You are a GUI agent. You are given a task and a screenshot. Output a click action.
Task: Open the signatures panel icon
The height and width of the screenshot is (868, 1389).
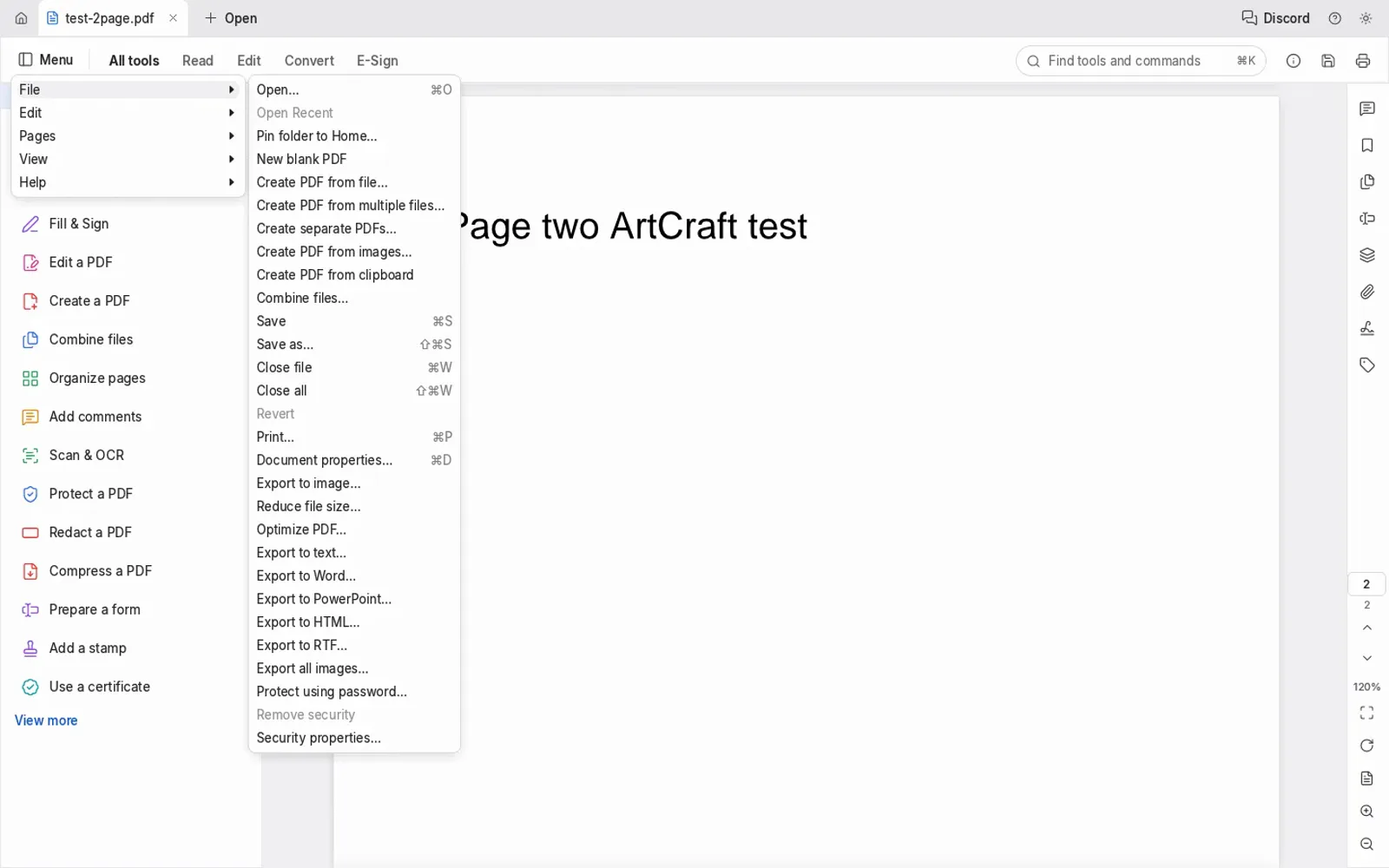1367,328
